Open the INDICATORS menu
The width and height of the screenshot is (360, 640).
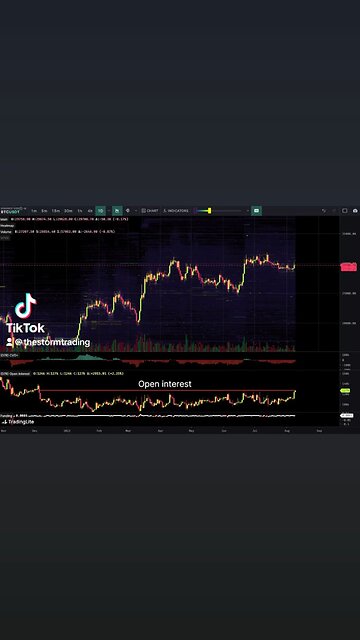pyautogui.click(x=176, y=211)
